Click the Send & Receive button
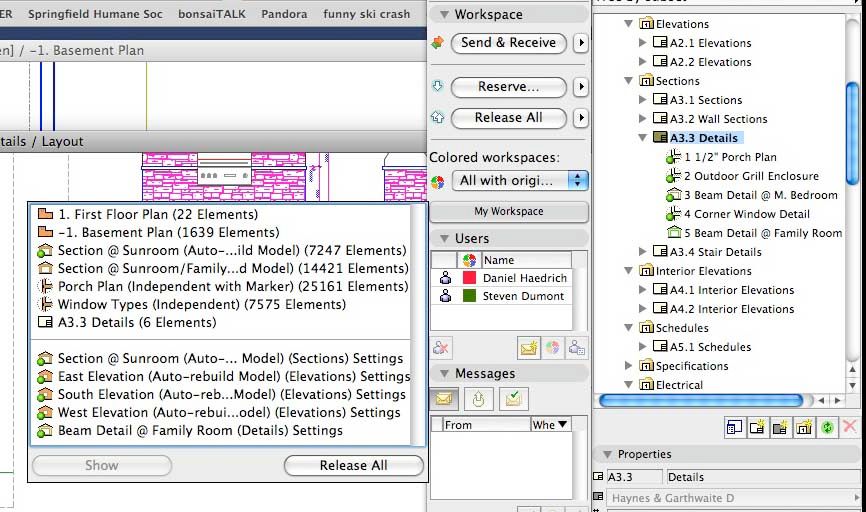This screenshot has height=512, width=866. (x=509, y=43)
